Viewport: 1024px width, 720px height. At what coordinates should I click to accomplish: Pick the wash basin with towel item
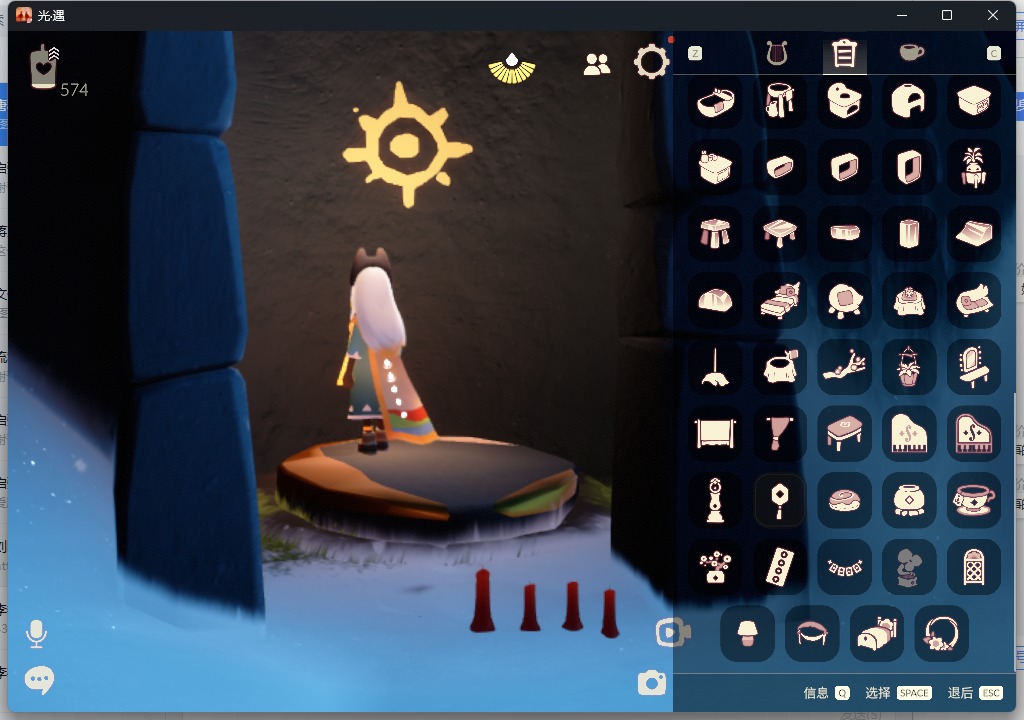coord(779,101)
